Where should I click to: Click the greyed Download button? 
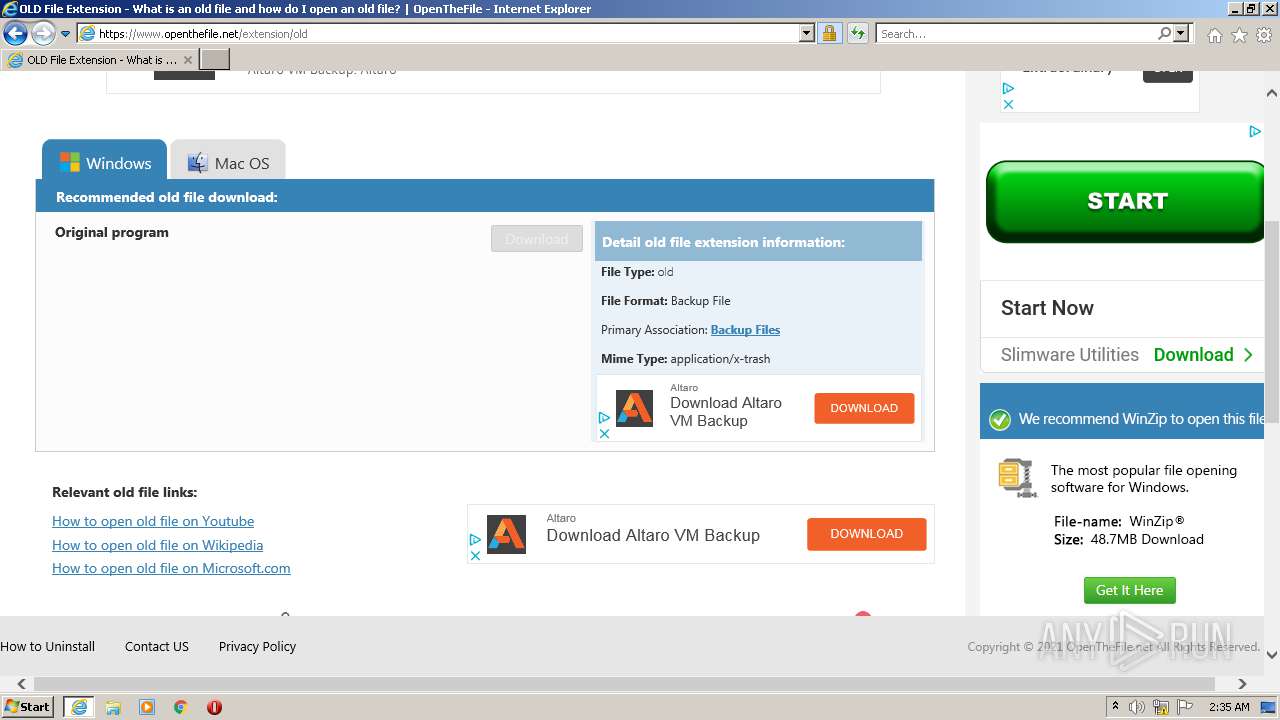[537, 239]
